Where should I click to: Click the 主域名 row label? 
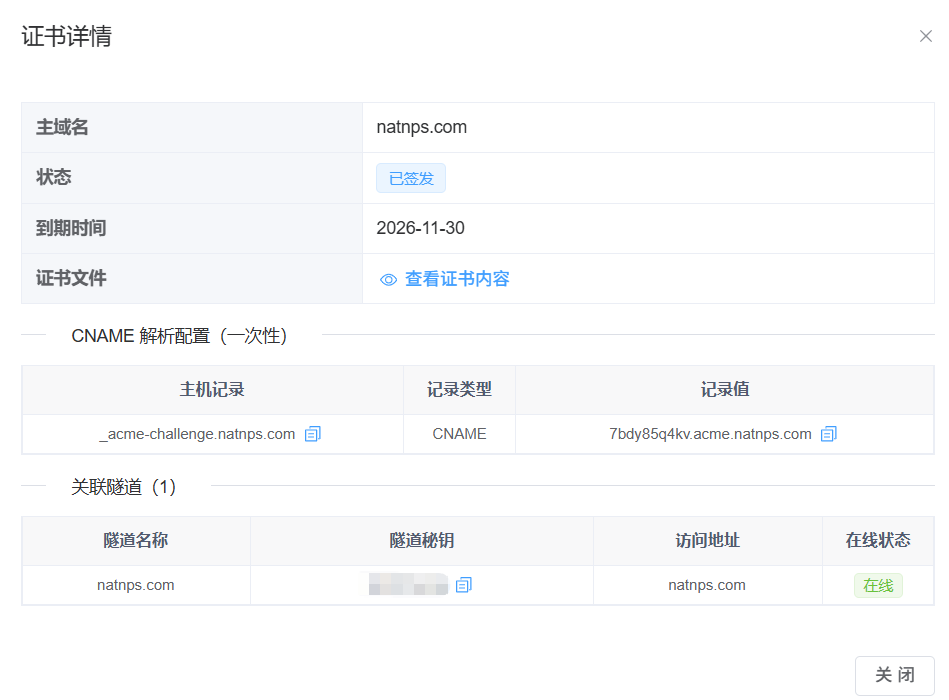62,127
